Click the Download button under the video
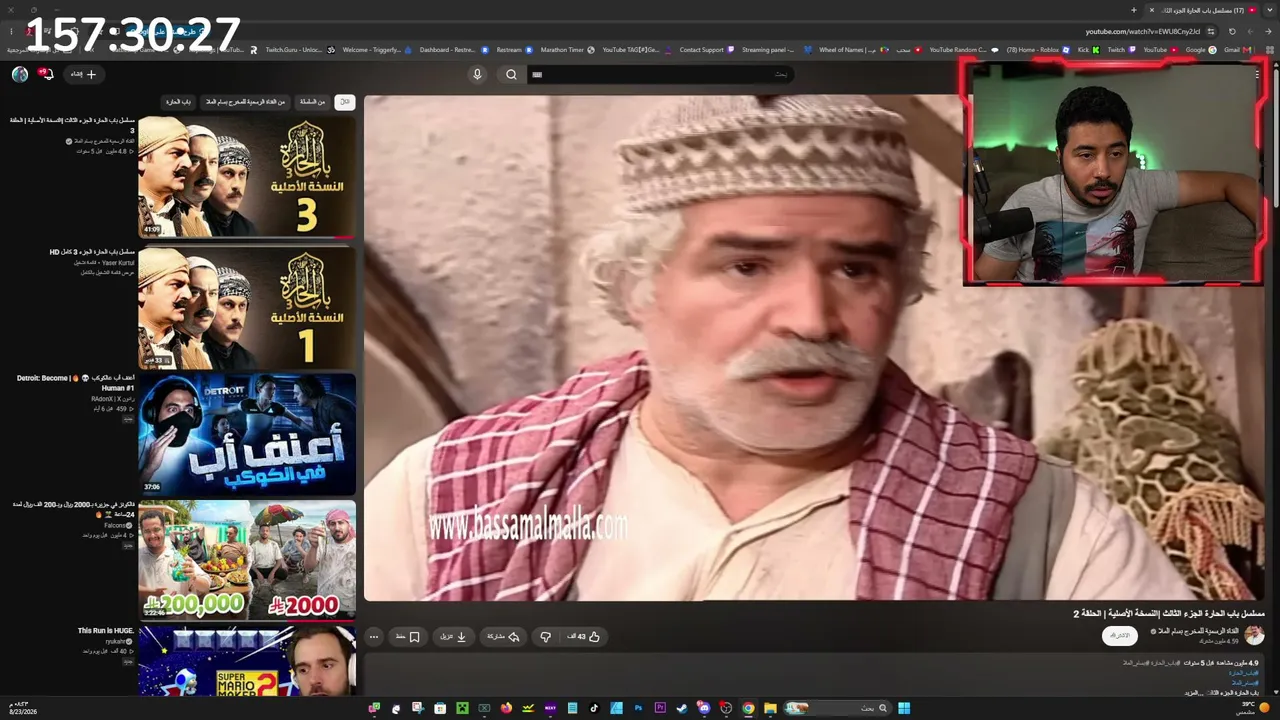This screenshot has height=720, width=1280. click(454, 636)
